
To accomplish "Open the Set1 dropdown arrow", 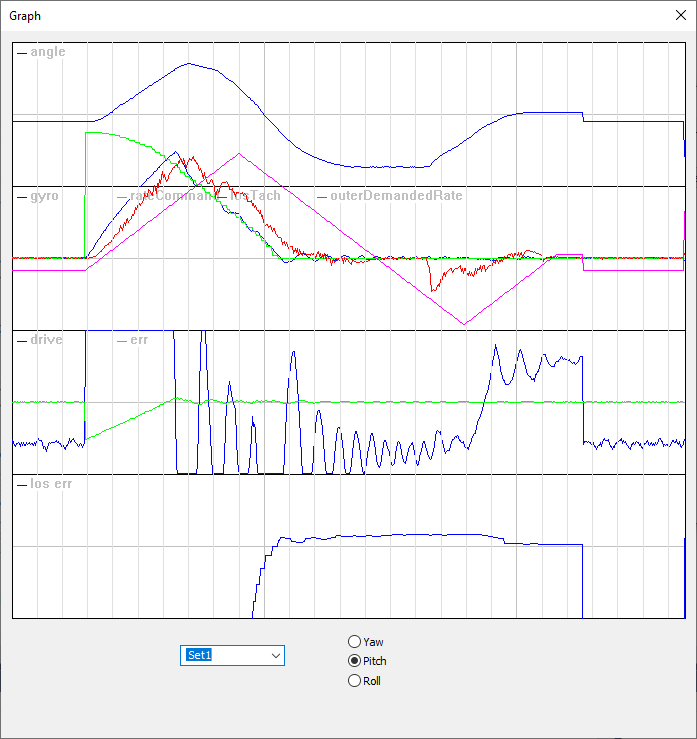I will (x=276, y=655).
